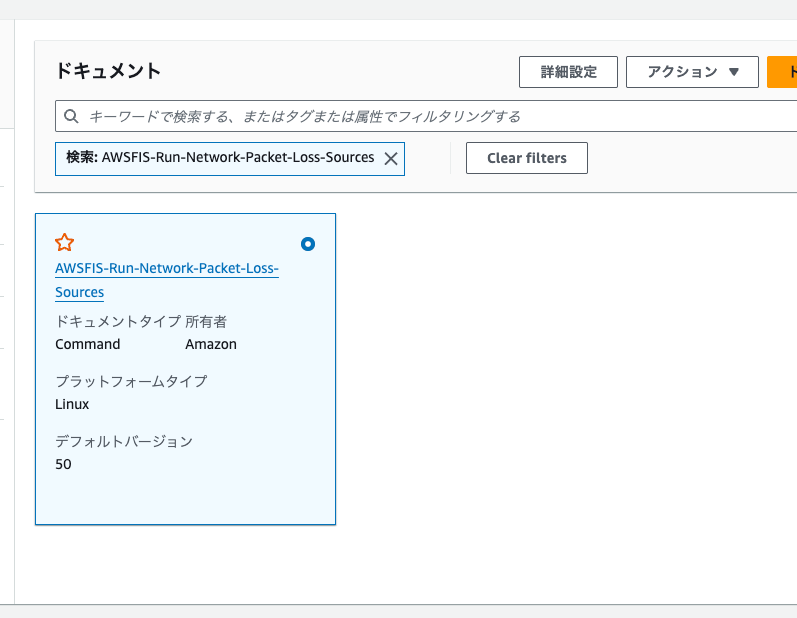Viewport: 797px width, 618px height.
Task: Click the ドキュメントタイプ label
Action: tap(118, 321)
